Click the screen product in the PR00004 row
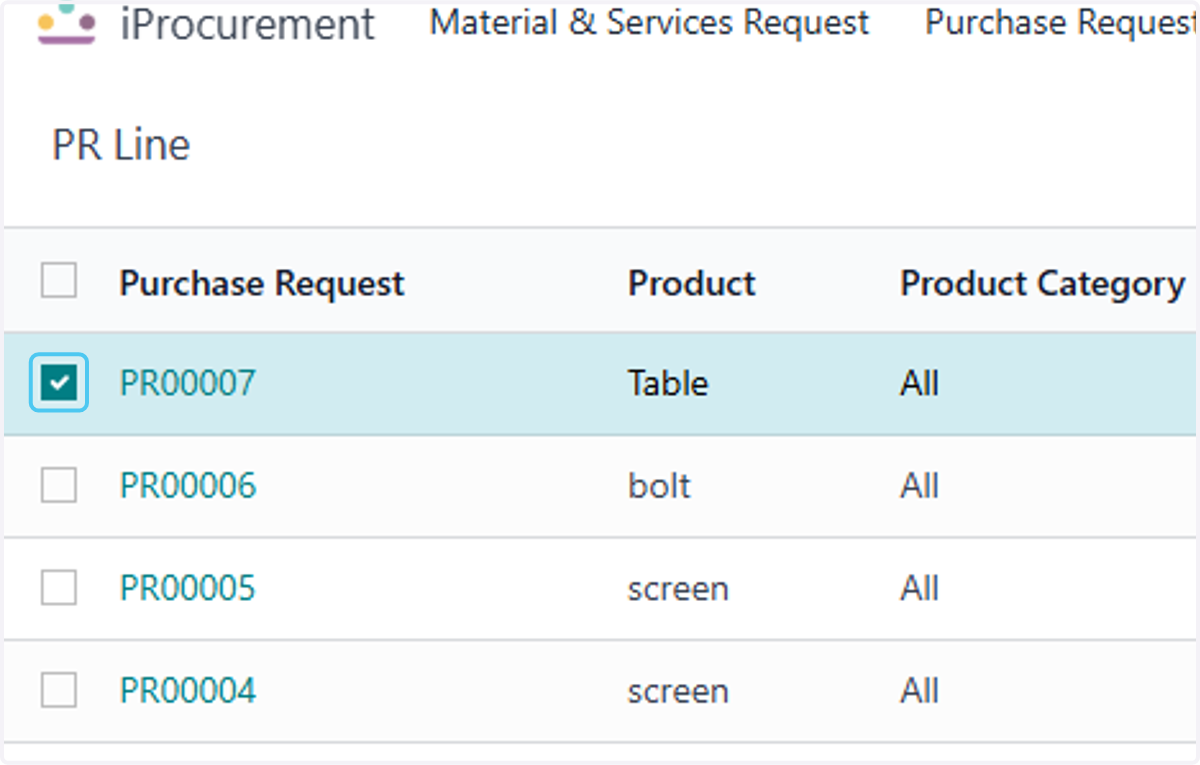This screenshot has height=765, width=1200. [x=678, y=692]
